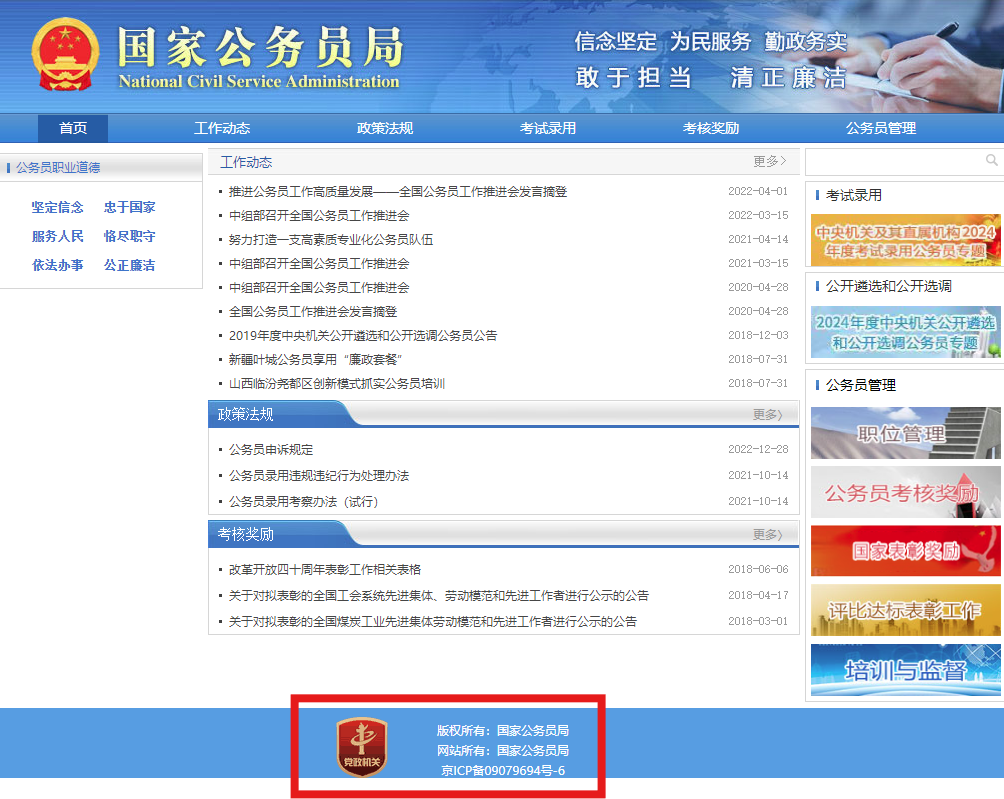
Task: Click the 京ICP备09079694号-6 footer link
Action: (503, 771)
